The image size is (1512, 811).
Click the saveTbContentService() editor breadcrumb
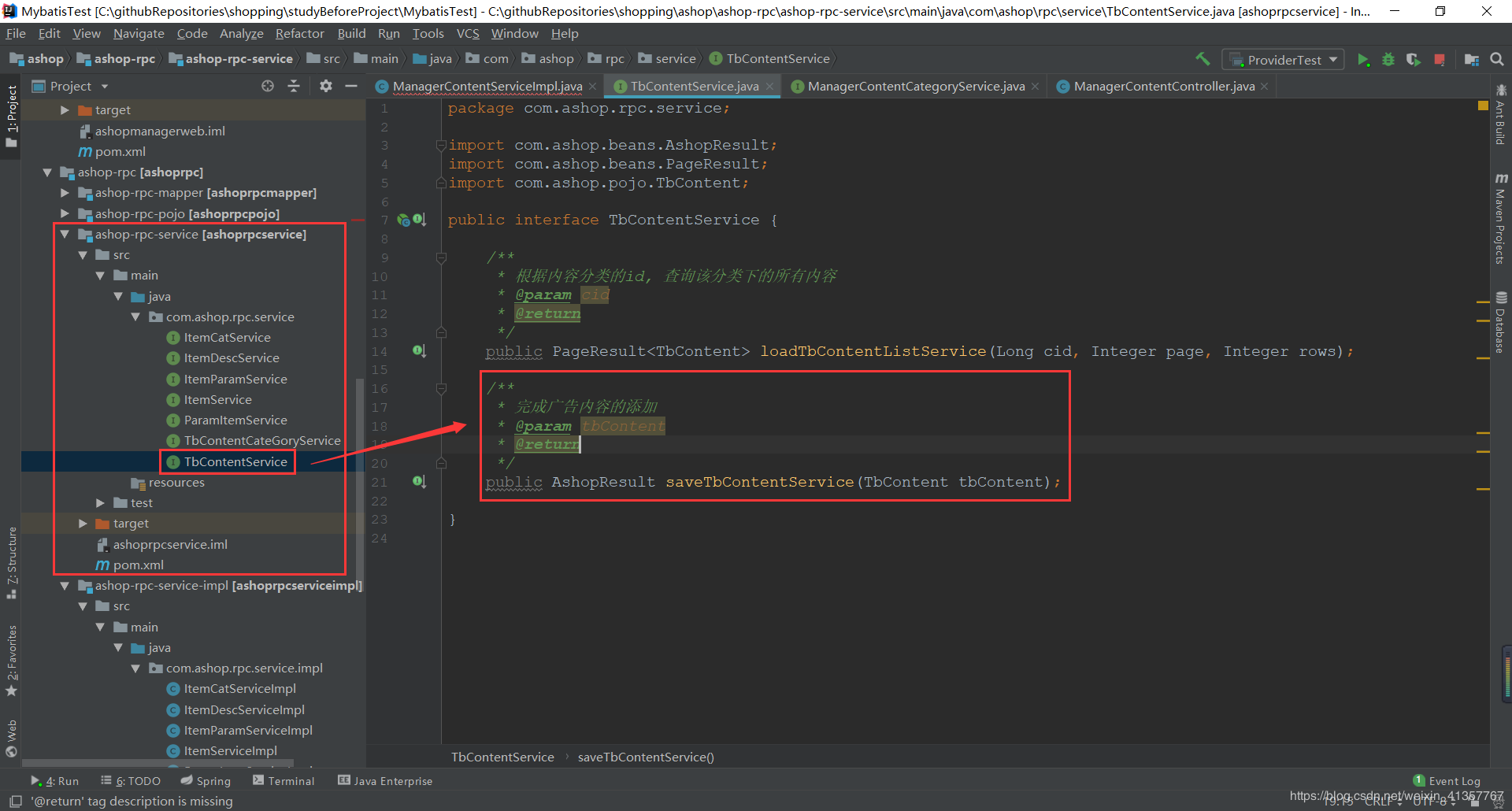coord(646,757)
